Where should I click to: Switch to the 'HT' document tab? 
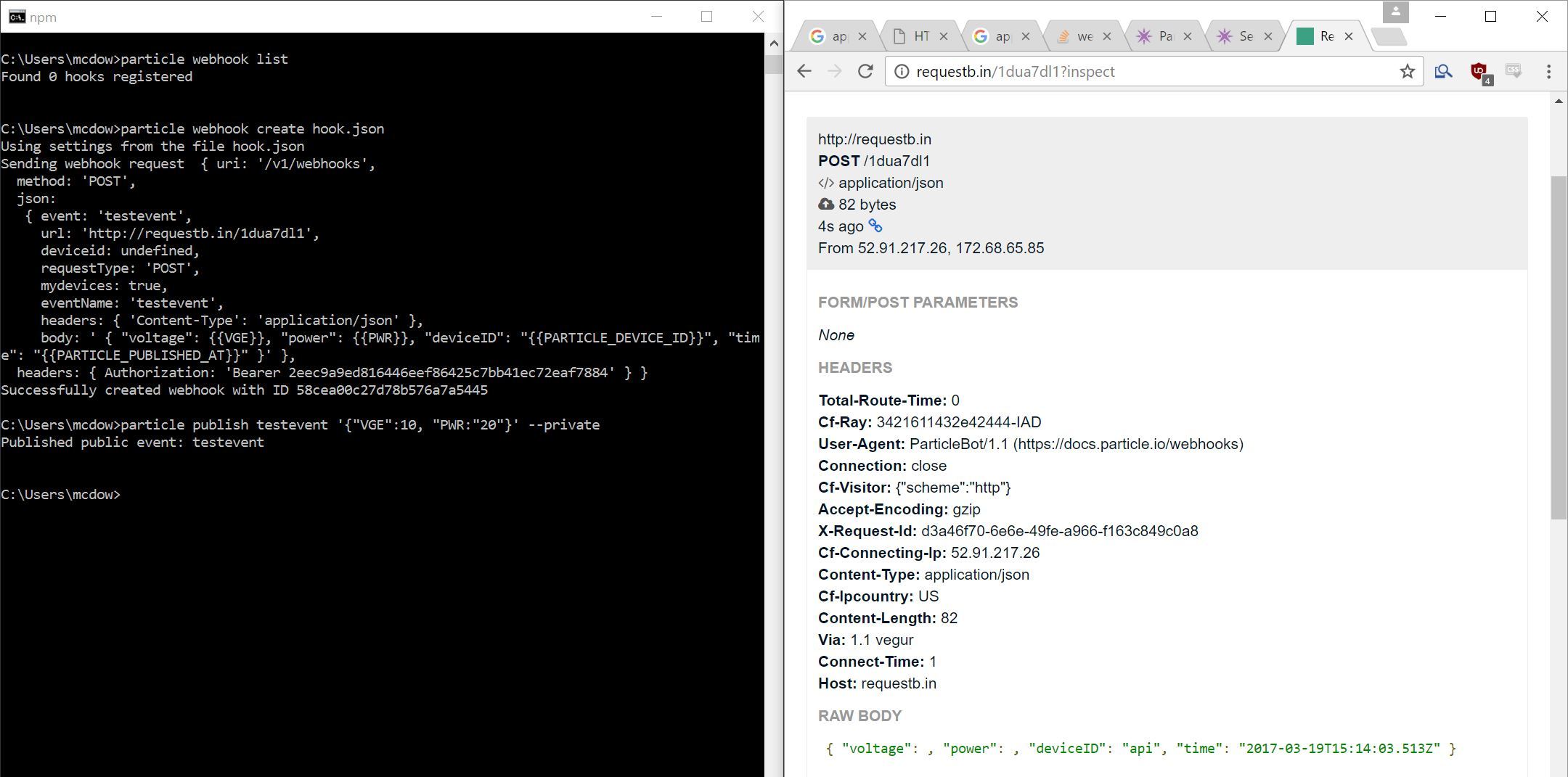click(x=920, y=36)
